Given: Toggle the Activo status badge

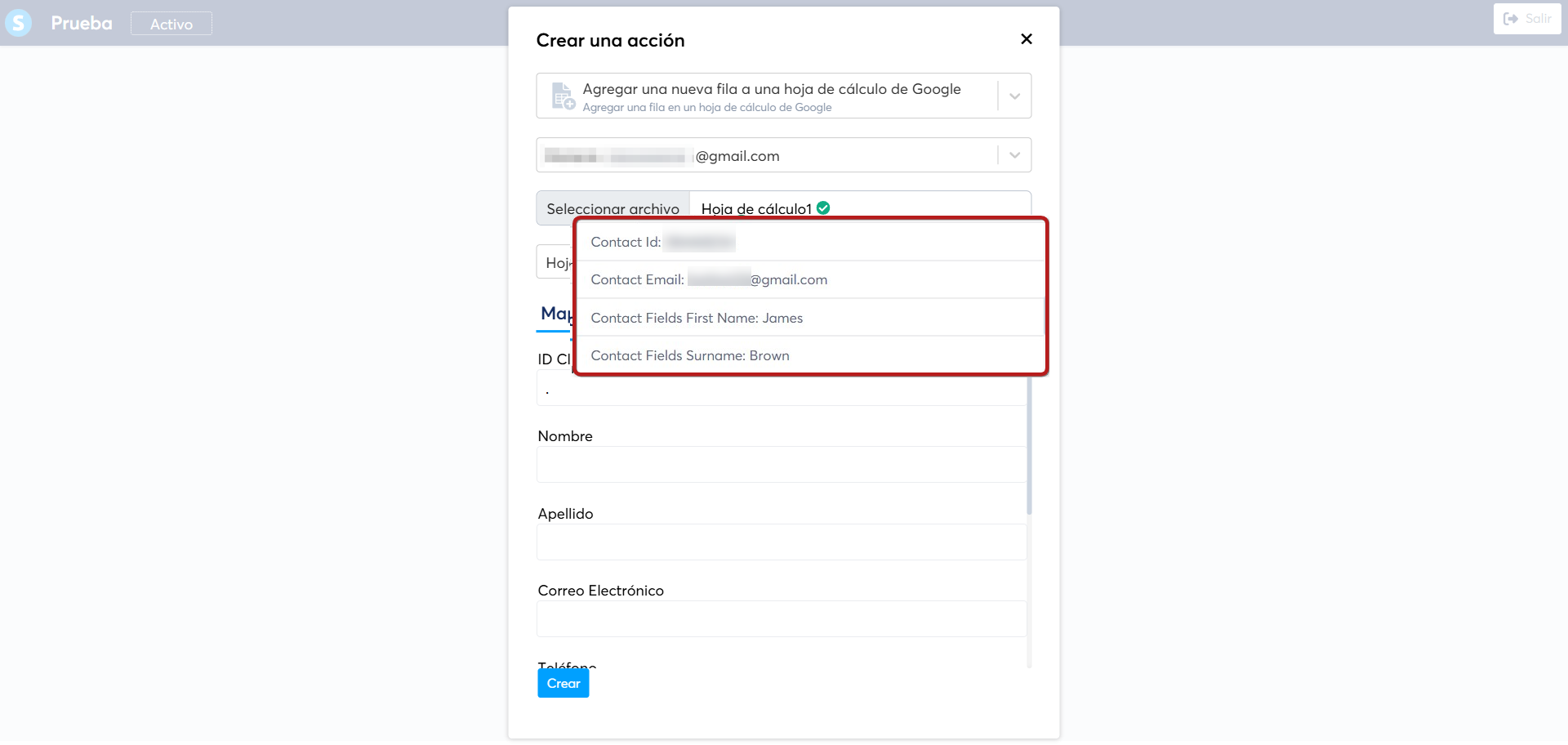Looking at the screenshot, I should (x=171, y=24).
